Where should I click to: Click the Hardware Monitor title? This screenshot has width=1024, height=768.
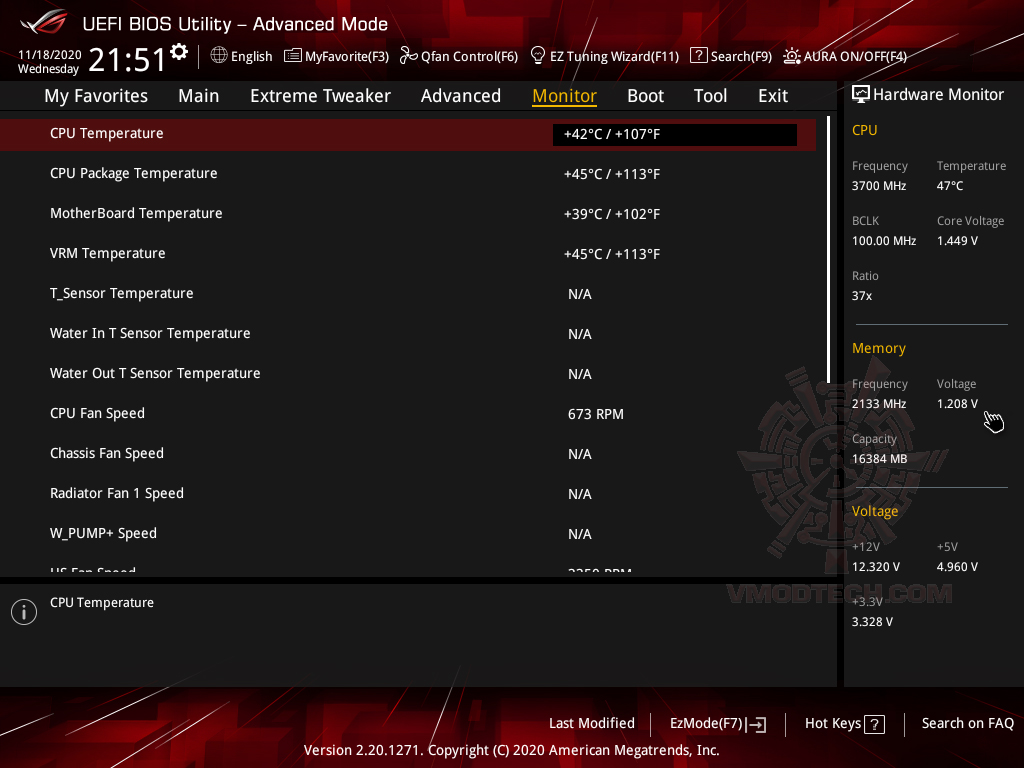coord(938,95)
